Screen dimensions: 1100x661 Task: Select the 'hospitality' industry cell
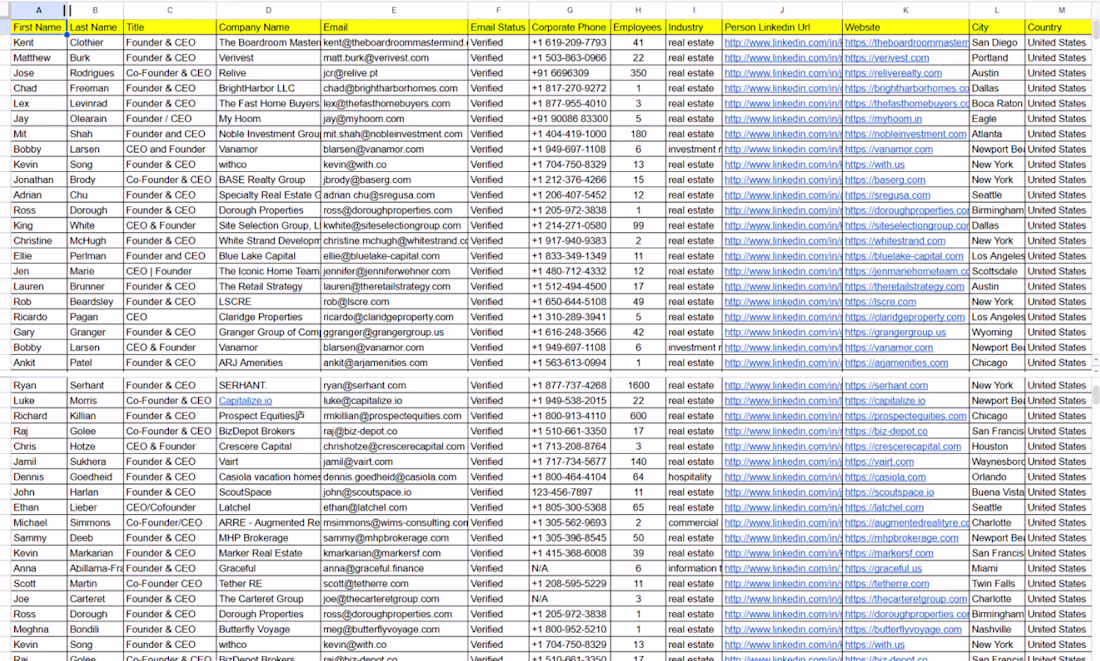[694, 477]
